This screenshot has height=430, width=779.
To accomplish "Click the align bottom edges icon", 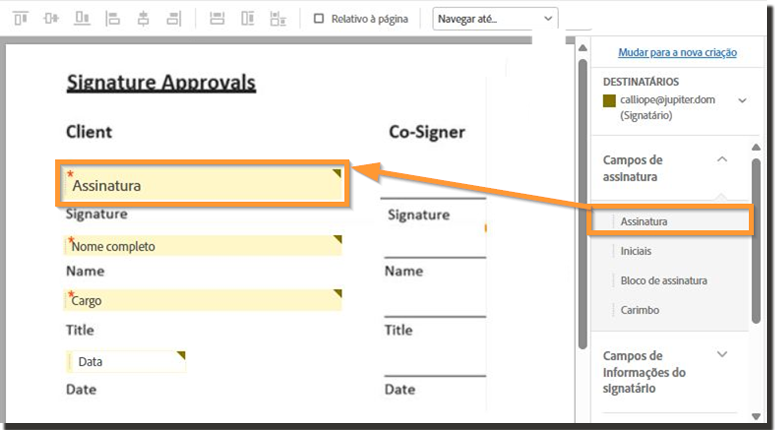I will click(83, 18).
